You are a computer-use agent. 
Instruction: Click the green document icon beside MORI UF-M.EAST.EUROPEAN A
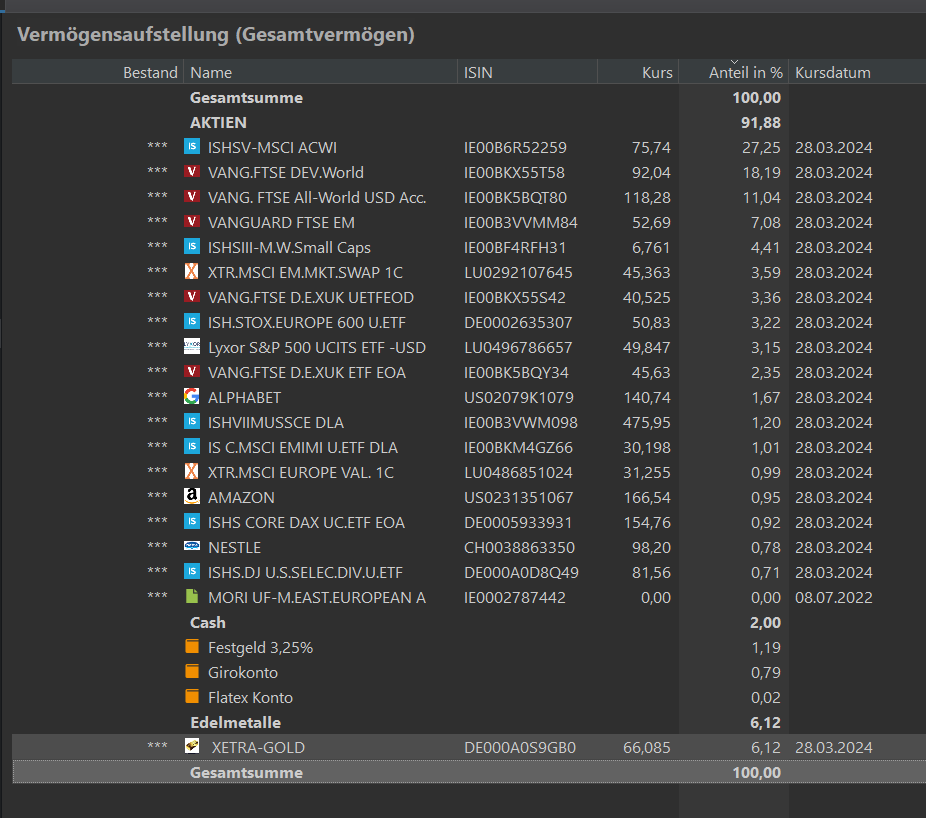point(192,597)
